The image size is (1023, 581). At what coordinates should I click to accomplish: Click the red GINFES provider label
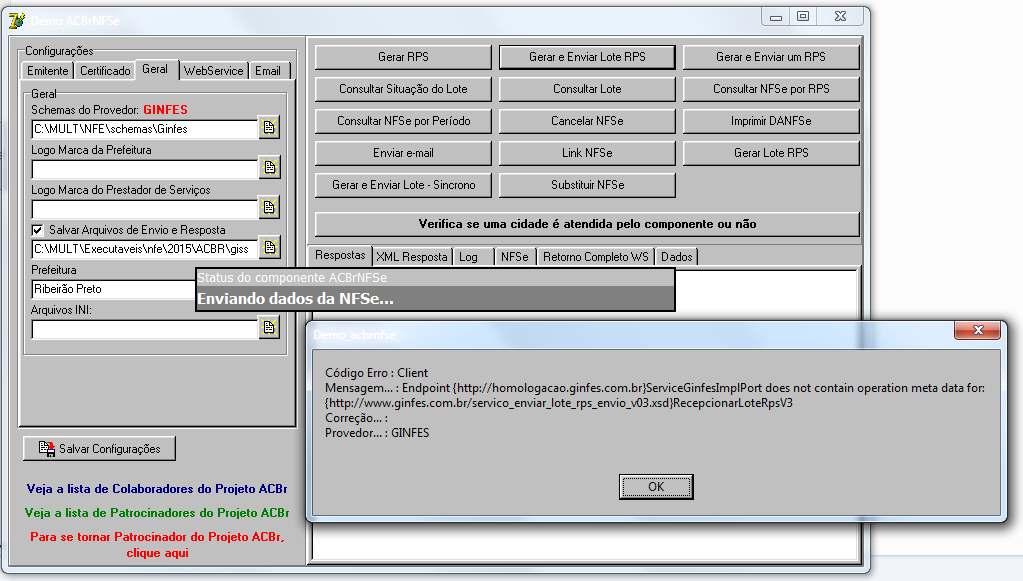(166, 110)
